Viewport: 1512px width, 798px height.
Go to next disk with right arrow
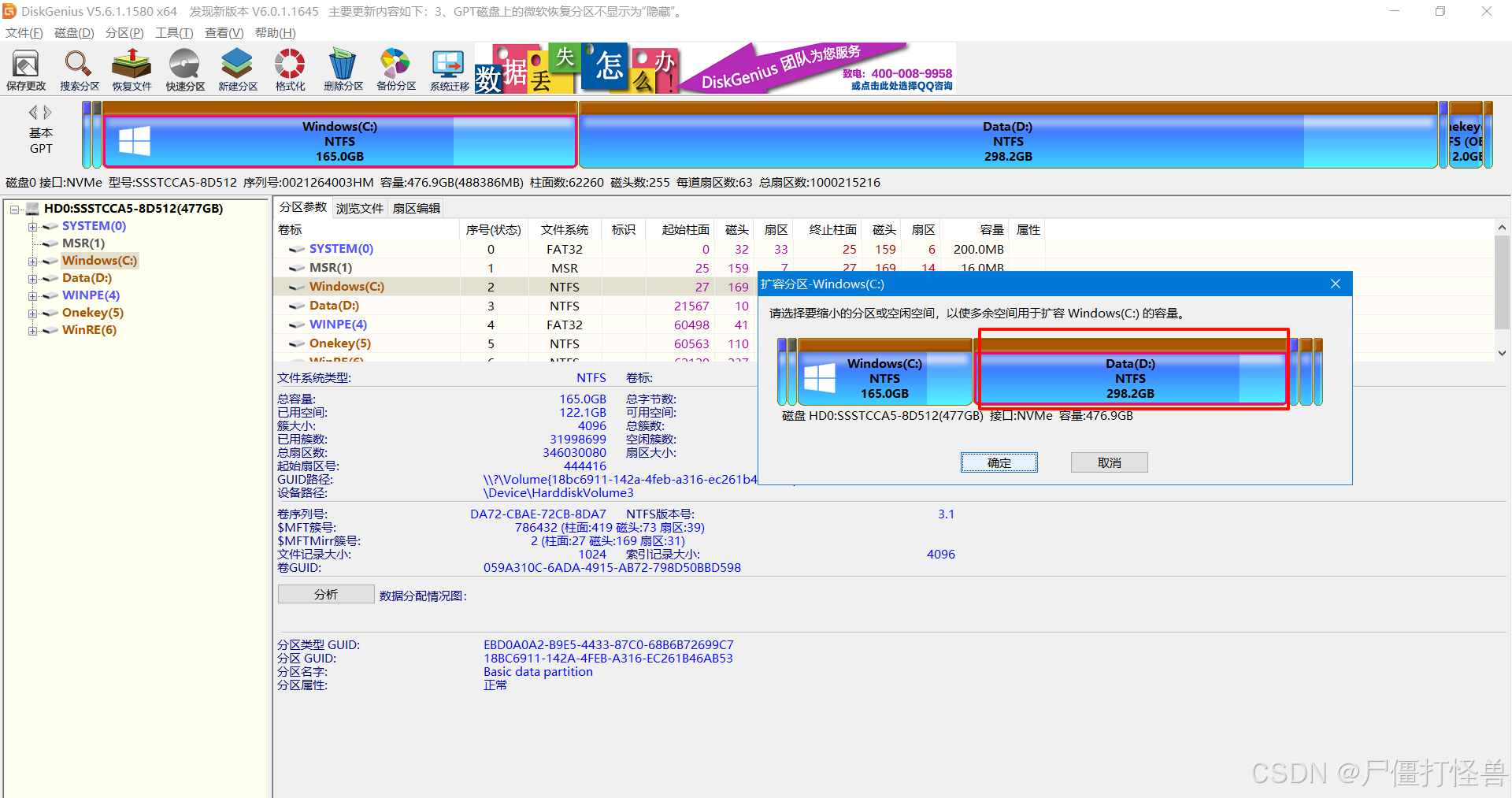(x=48, y=112)
